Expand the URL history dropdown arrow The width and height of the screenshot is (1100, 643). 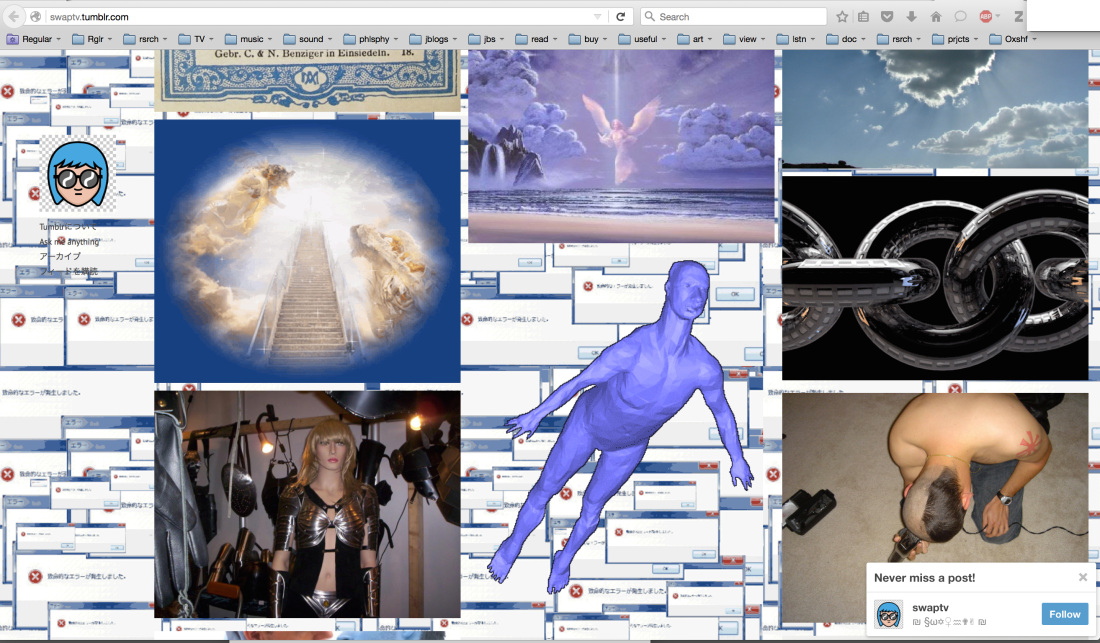[598, 17]
